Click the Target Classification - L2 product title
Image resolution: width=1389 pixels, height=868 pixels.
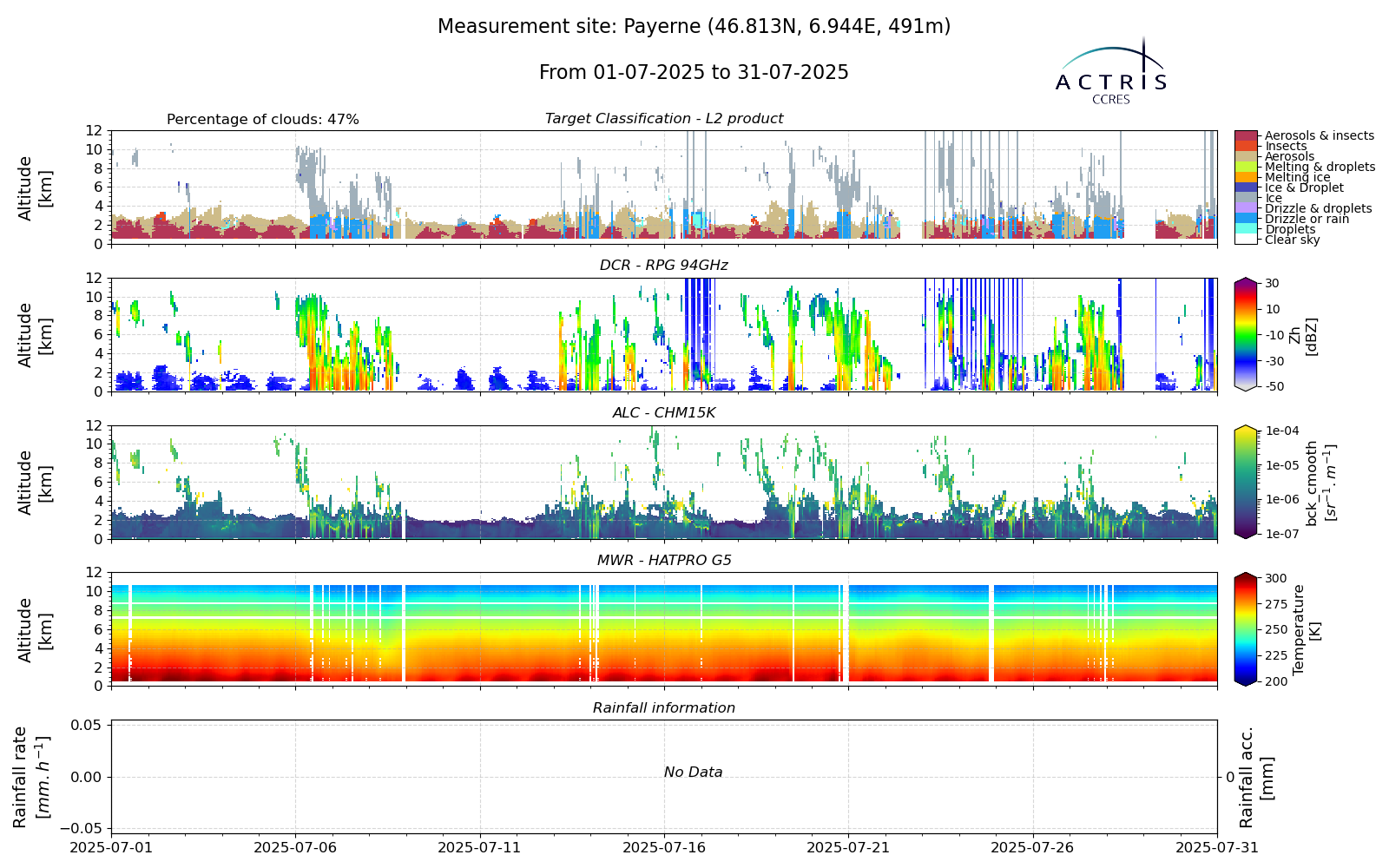pyautogui.click(x=664, y=119)
